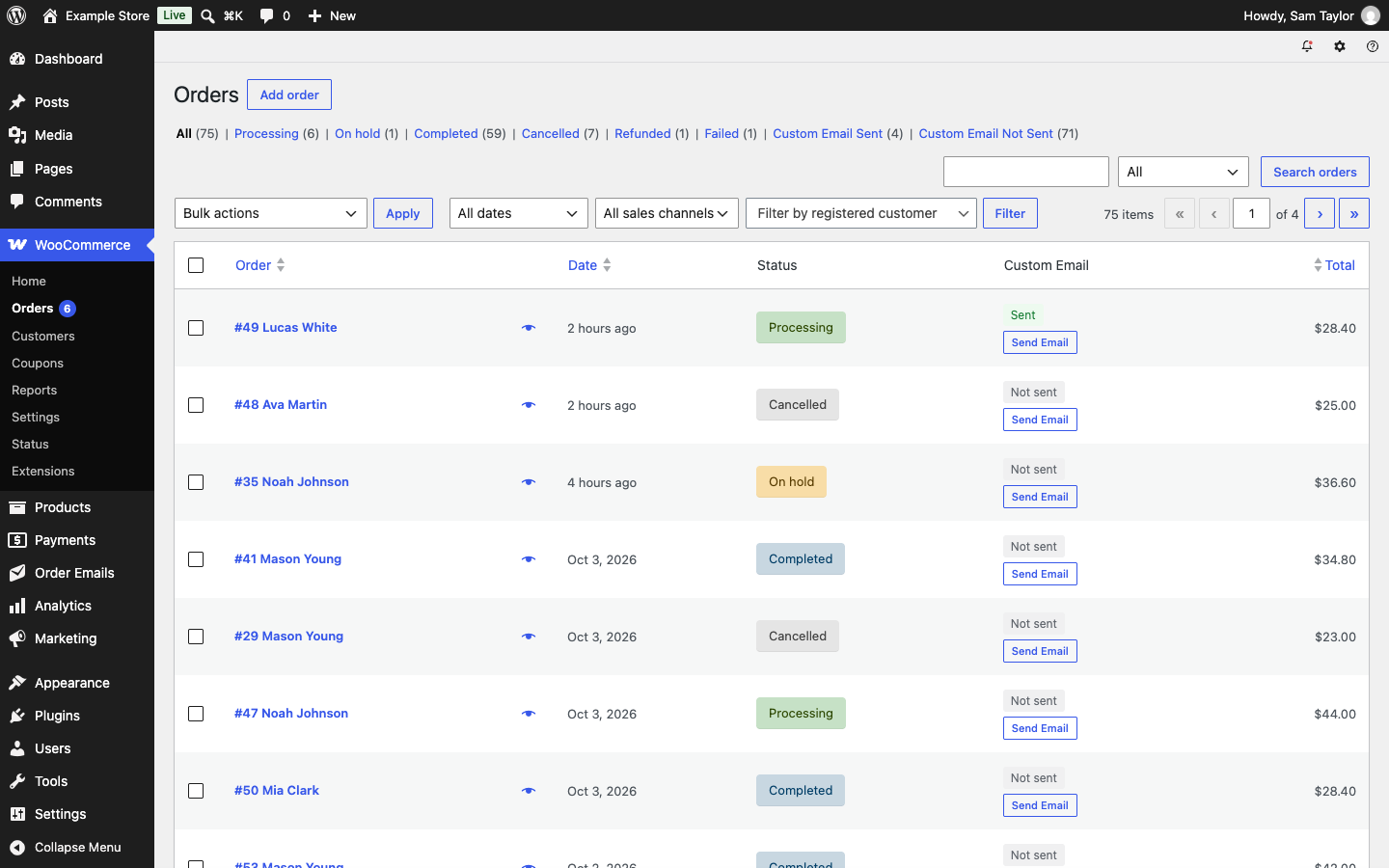Open the WordPress logo menu
The image size is (1389, 868).
tap(16, 15)
